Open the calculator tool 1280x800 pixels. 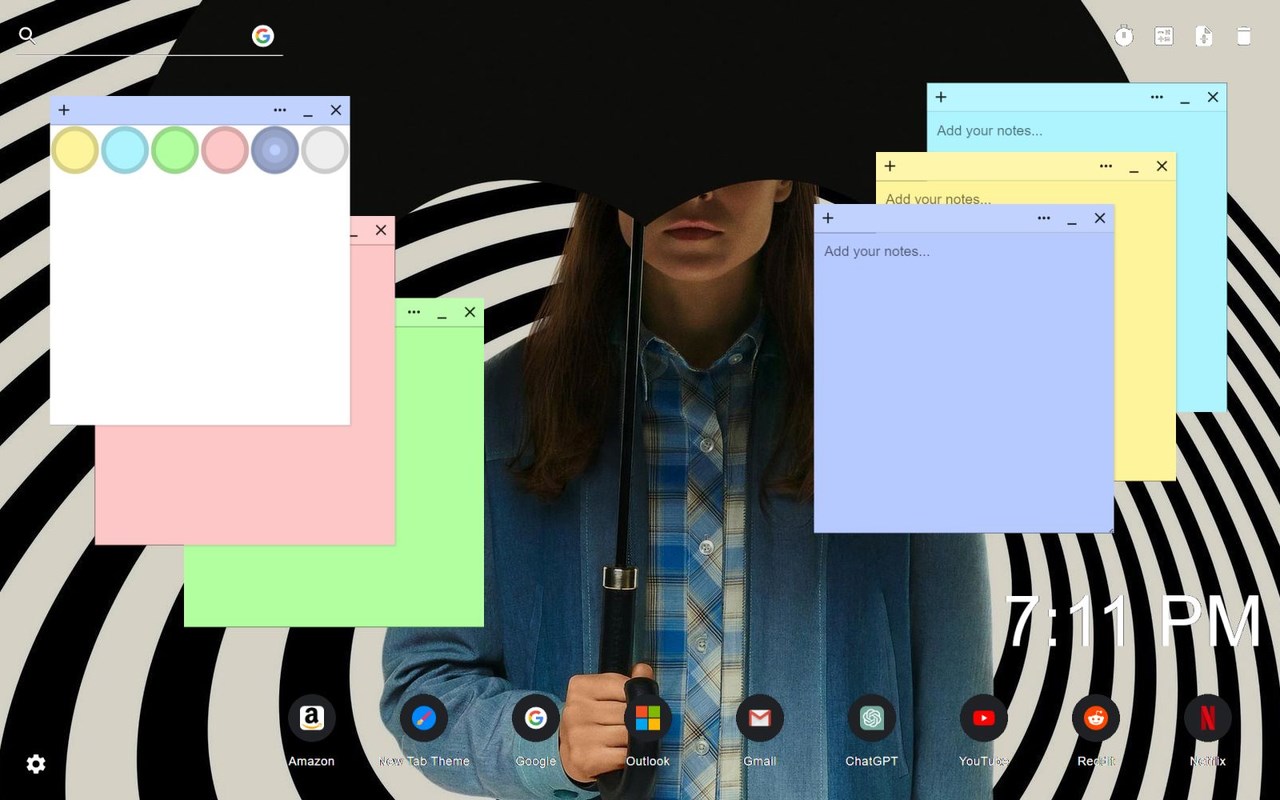[x=1164, y=36]
